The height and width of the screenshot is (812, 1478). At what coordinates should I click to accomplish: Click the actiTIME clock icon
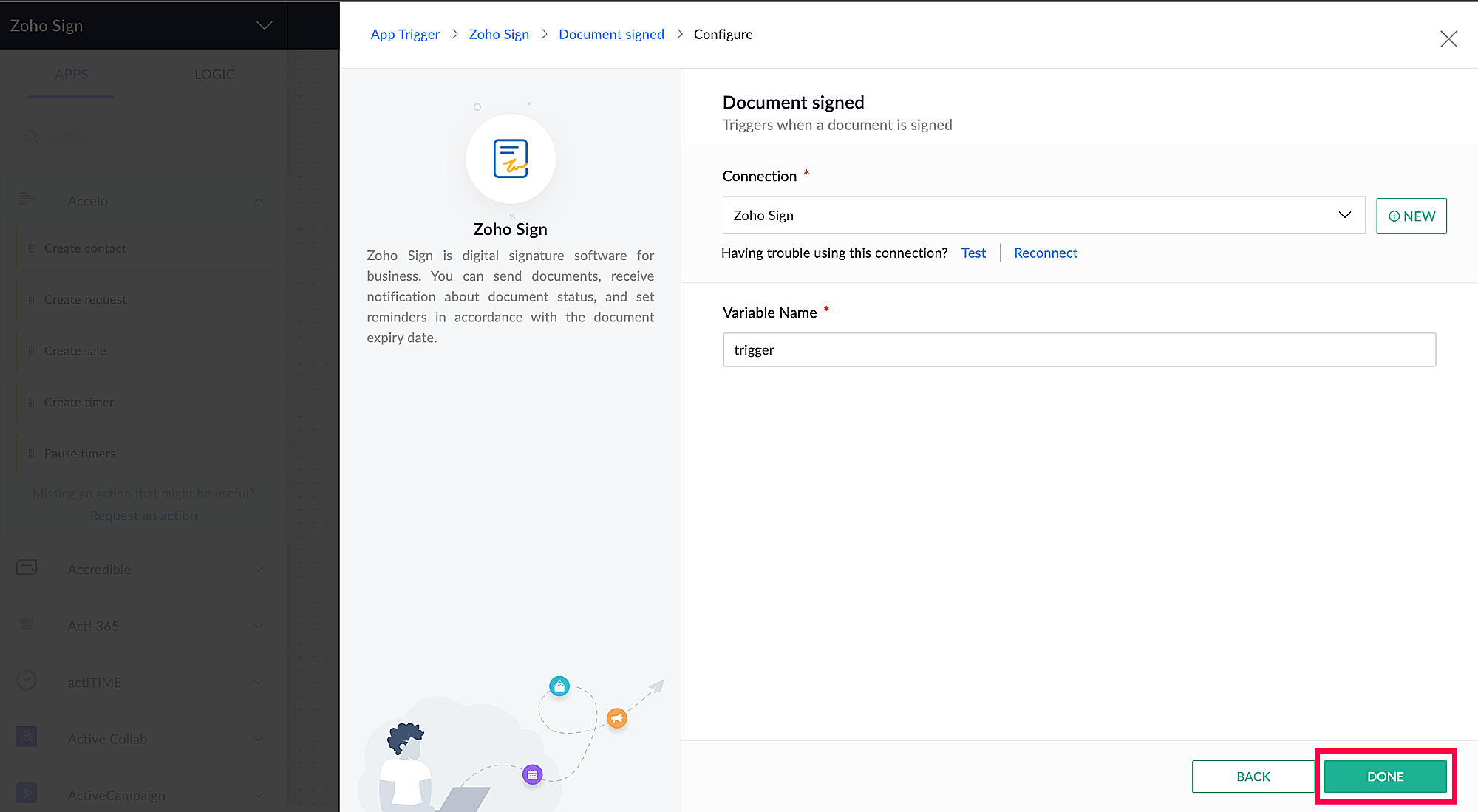click(x=27, y=680)
